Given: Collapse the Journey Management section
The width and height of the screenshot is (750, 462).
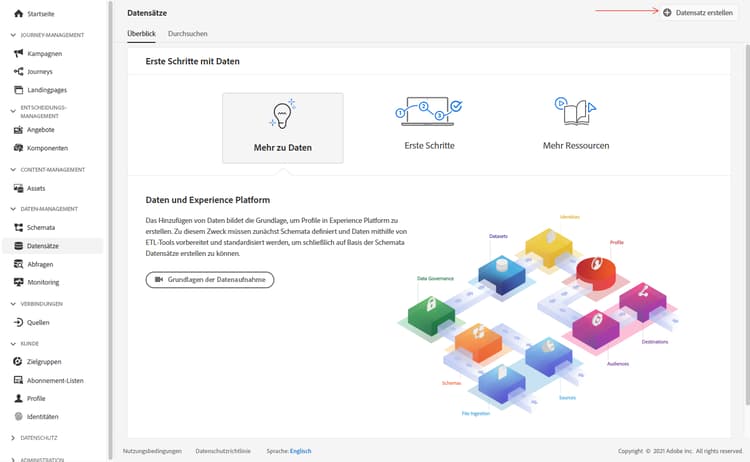Looking at the screenshot, I should (x=13, y=35).
